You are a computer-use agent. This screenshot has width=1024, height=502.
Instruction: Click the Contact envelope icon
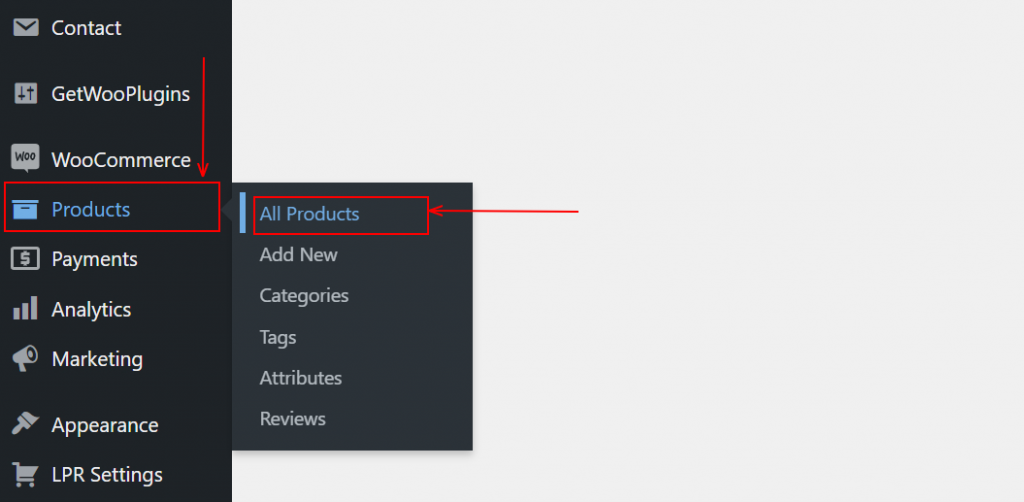click(25, 28)
